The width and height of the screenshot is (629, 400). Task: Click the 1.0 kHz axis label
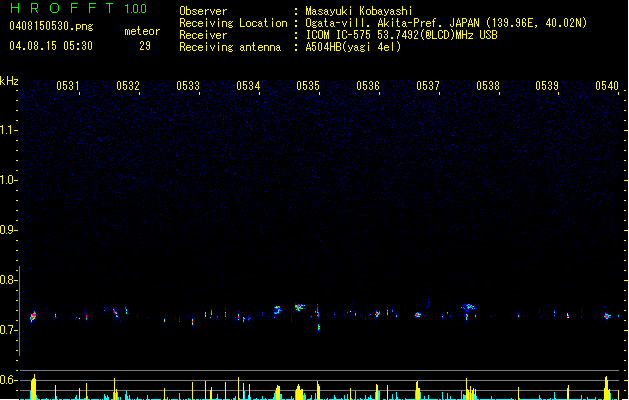tap(8, 180)
